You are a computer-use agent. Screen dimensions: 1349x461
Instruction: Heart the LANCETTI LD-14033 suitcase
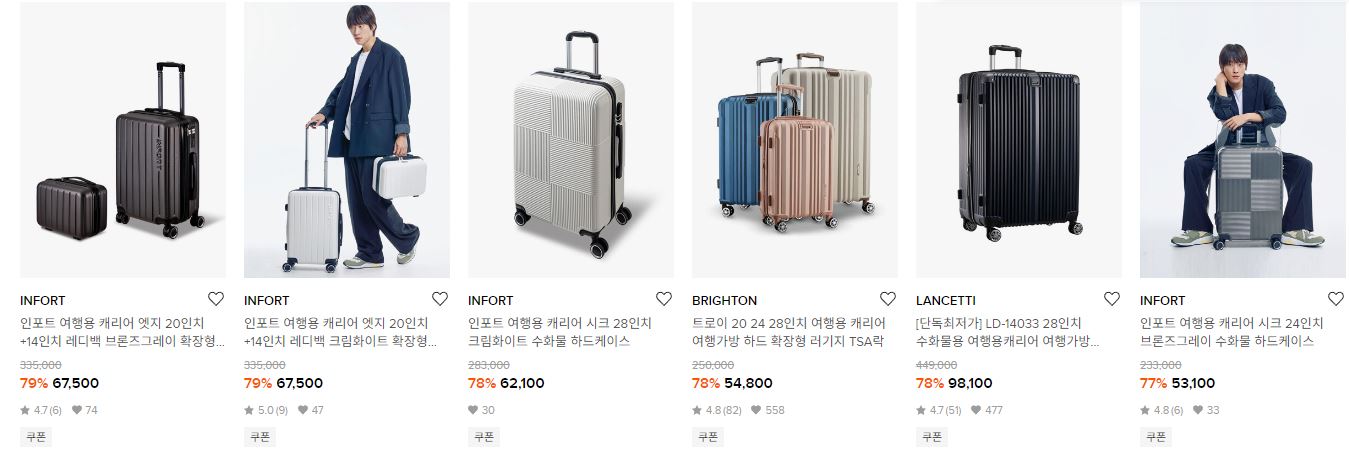(x=1112, y=299)
